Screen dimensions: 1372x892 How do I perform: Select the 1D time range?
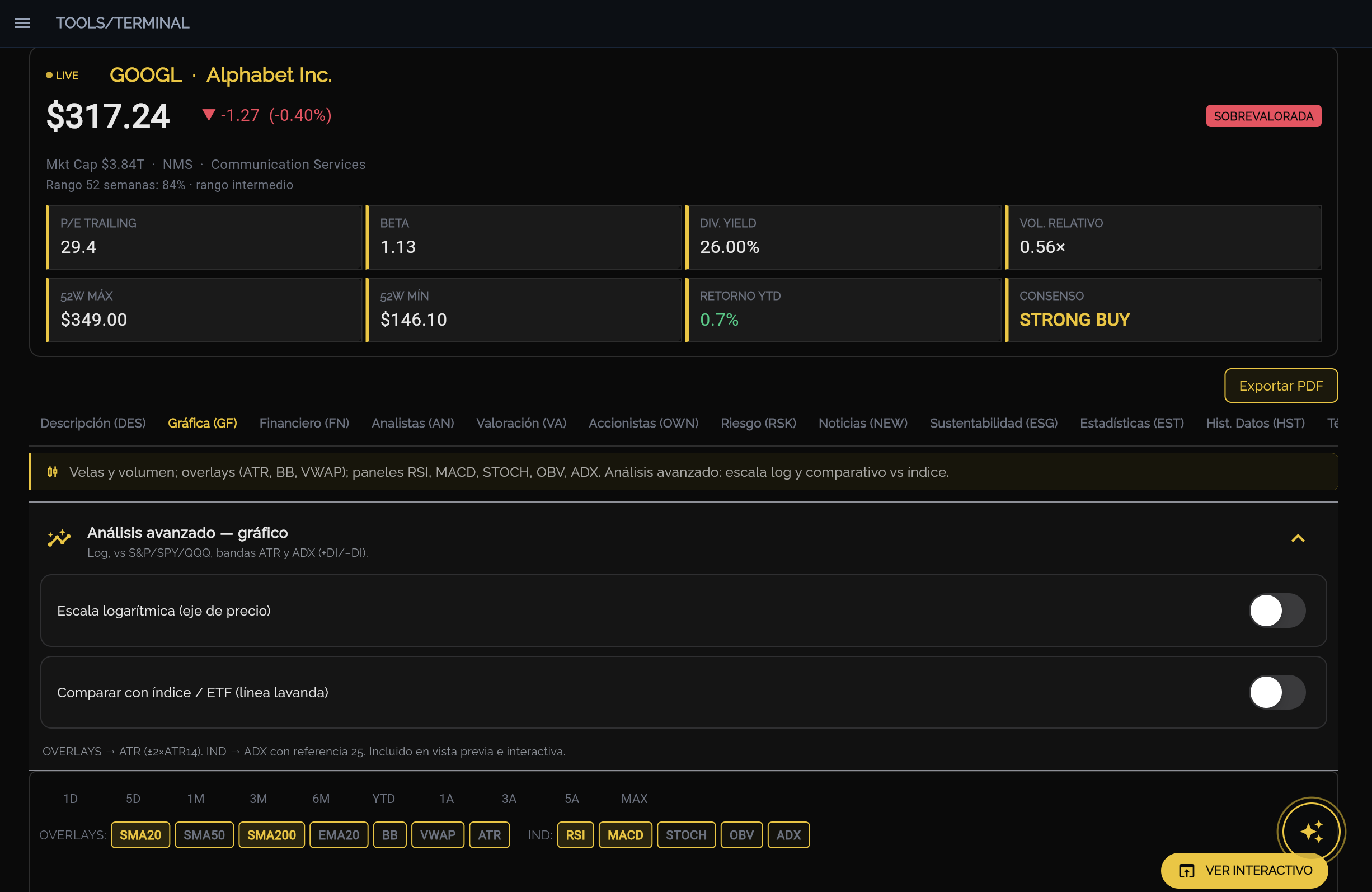[x=71, y=799]
